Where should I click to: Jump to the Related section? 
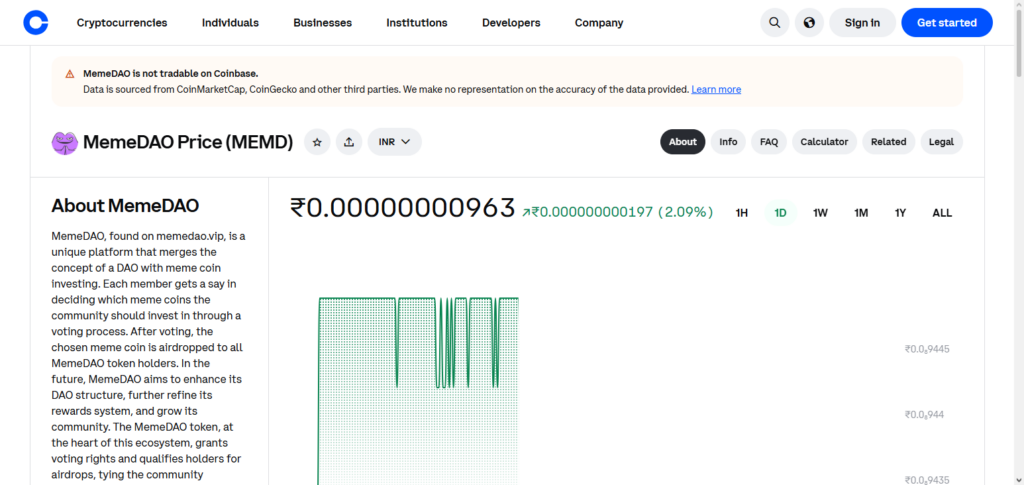(889, 142)
